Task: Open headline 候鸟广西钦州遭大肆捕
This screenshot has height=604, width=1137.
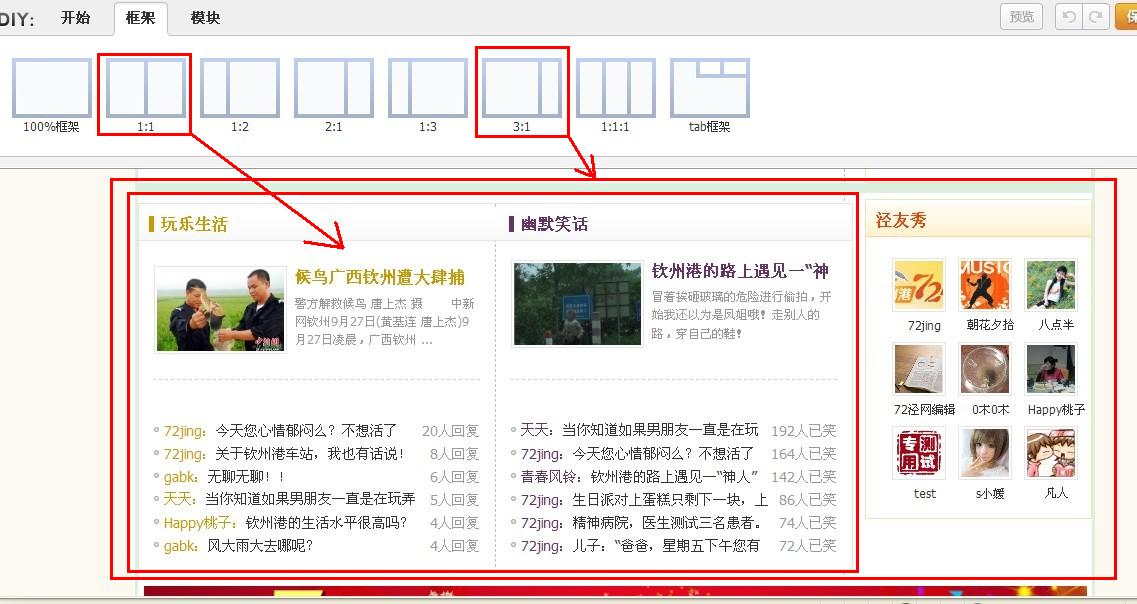Action: [380, 277]
